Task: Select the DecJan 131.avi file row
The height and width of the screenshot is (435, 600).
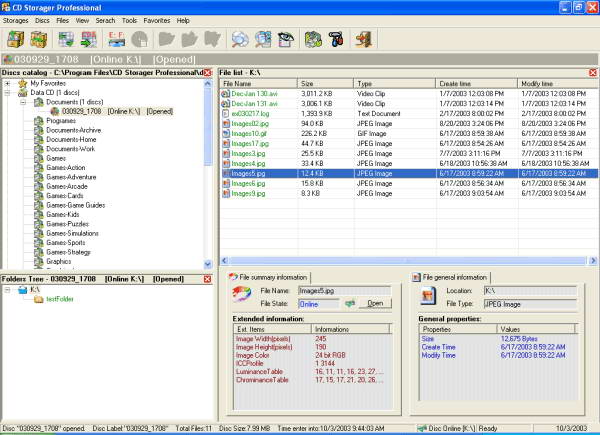Action: coord(409,104)
